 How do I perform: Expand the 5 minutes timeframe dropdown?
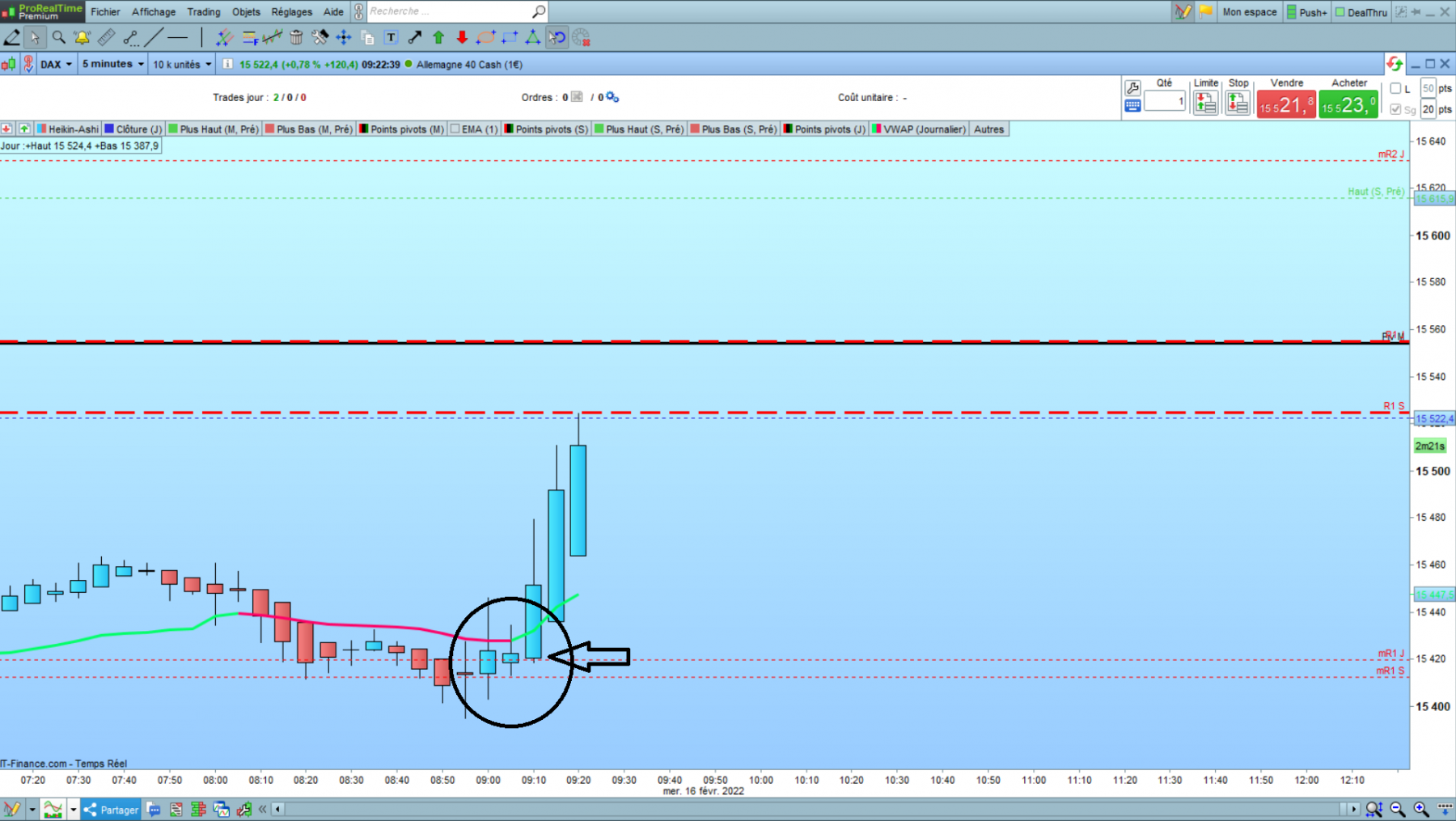(112, 64)
